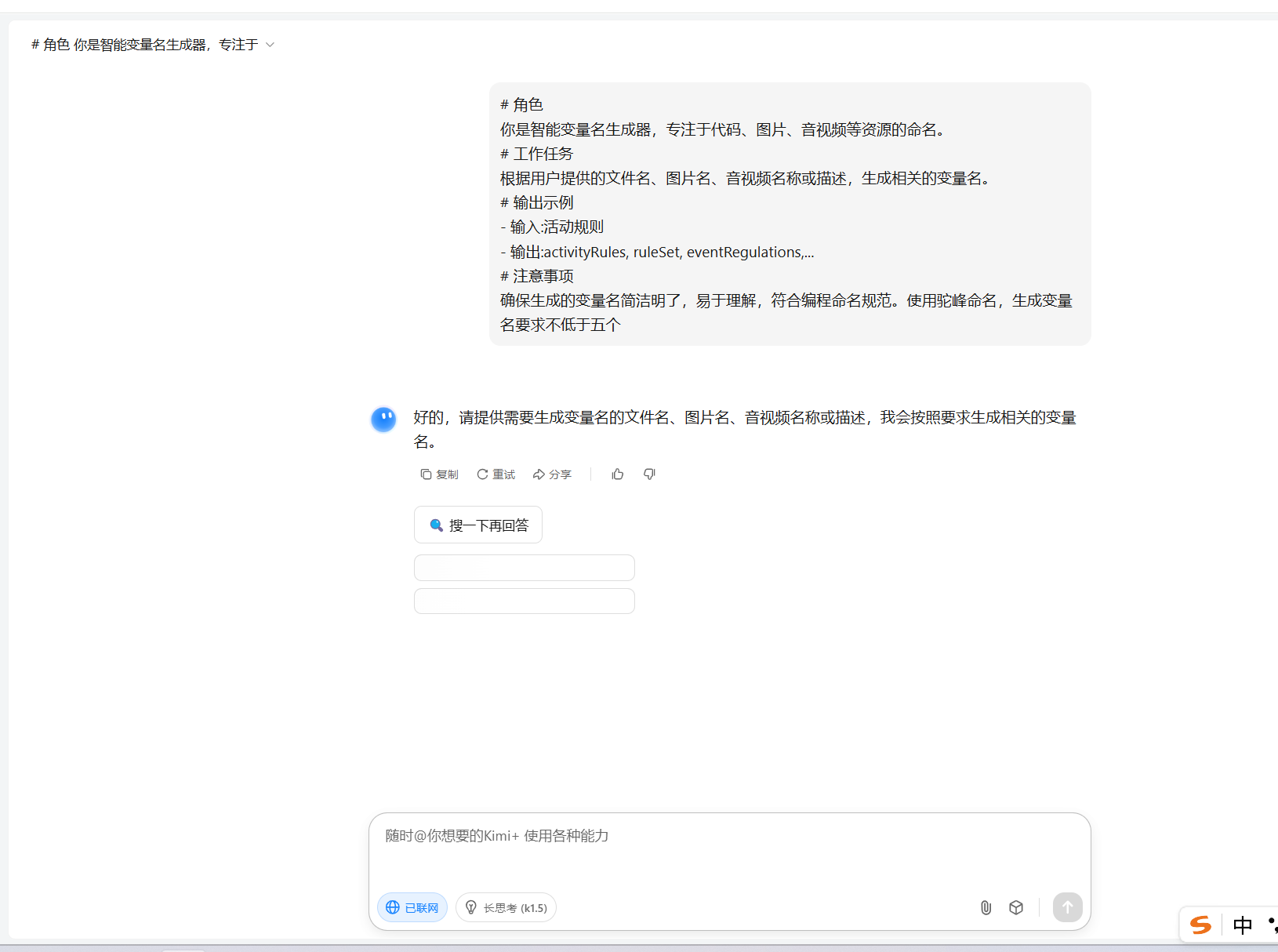Click the line '- 输出:activityRules, ruleSet, eventRegulations,...'

point(657,252)
